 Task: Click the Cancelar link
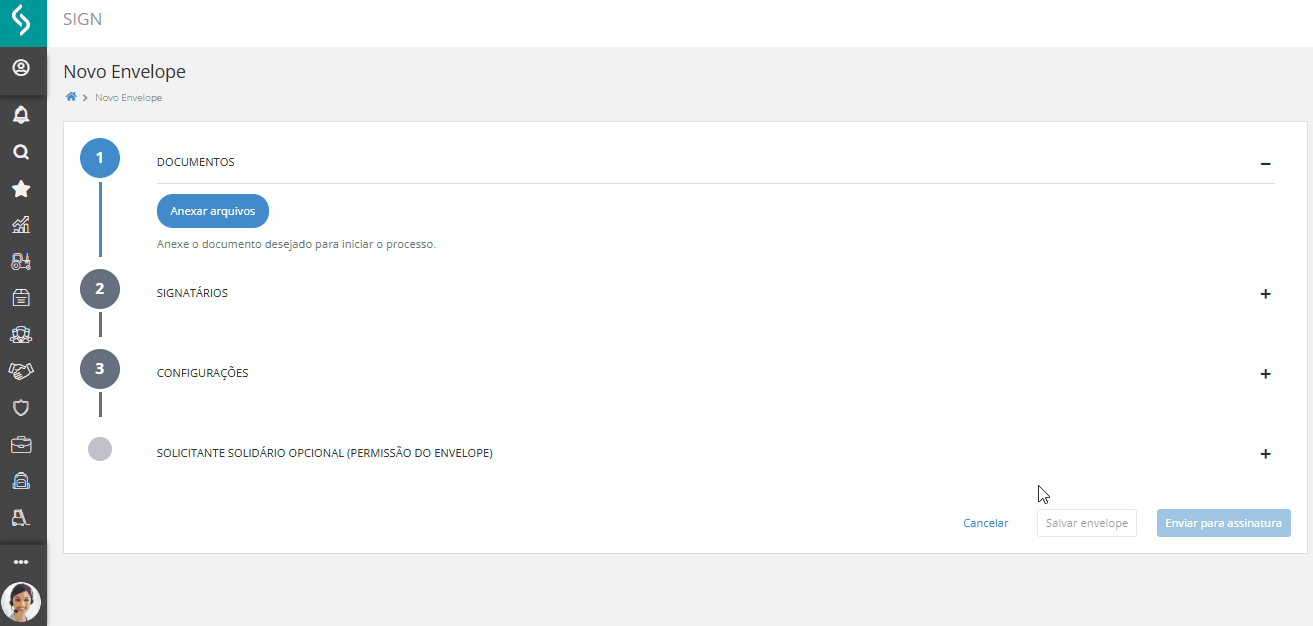985,523
